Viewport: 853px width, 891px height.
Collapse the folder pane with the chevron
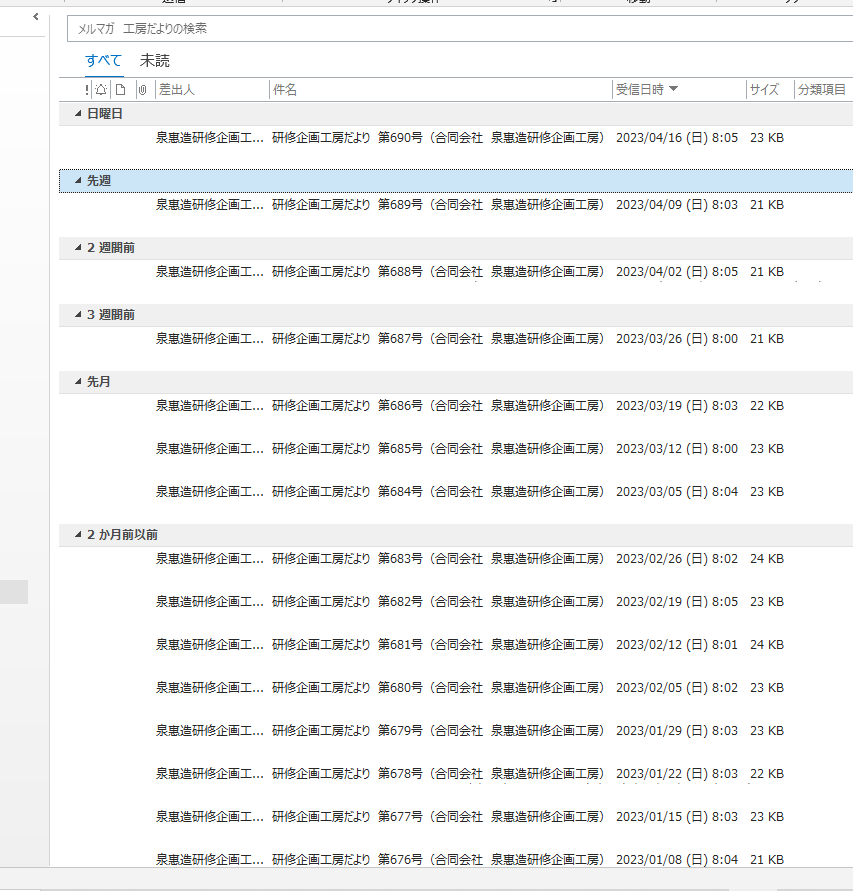coord(36,17)
